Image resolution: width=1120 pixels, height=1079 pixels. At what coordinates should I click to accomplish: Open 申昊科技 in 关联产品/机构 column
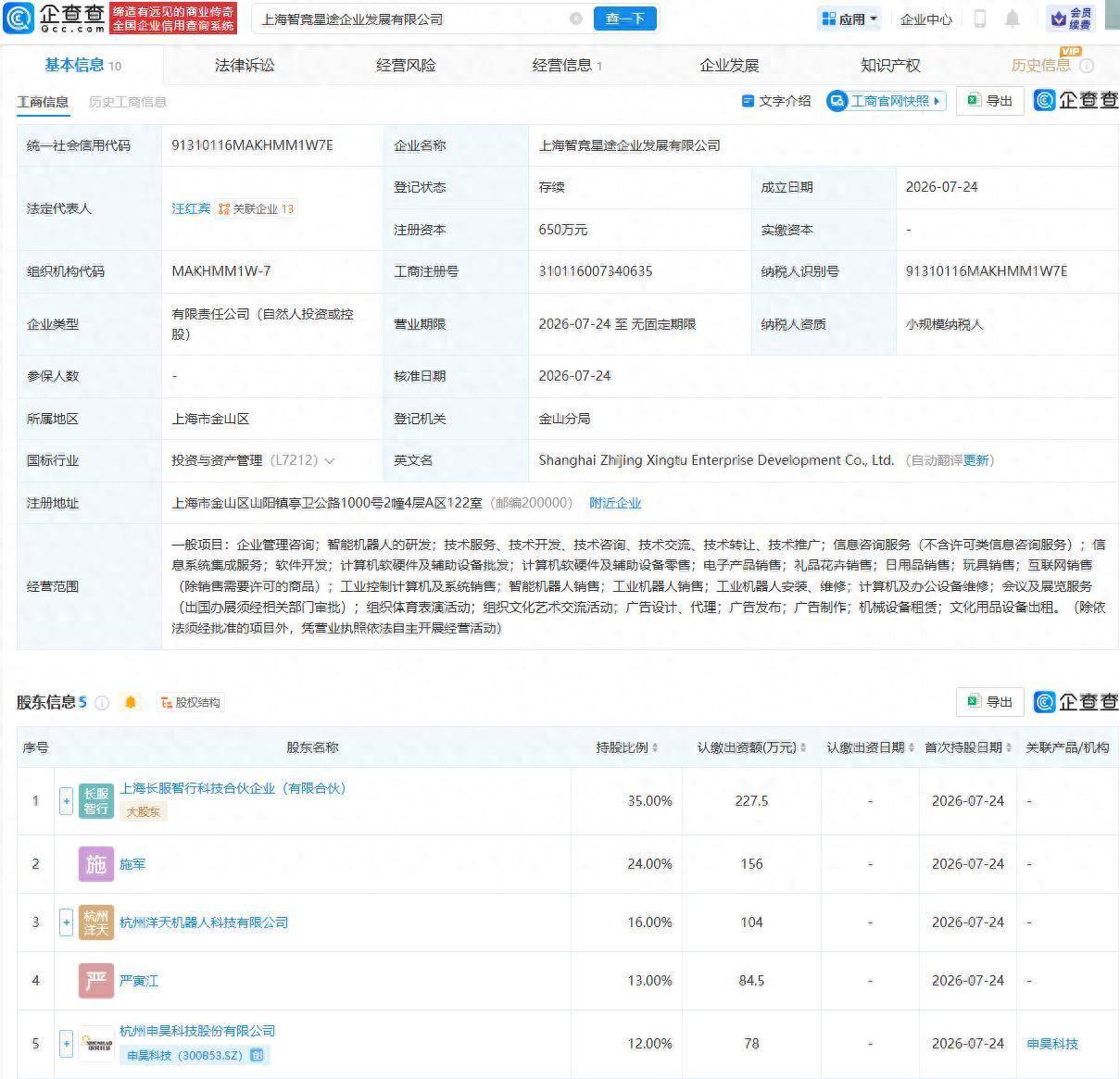coord(1052,1044)
